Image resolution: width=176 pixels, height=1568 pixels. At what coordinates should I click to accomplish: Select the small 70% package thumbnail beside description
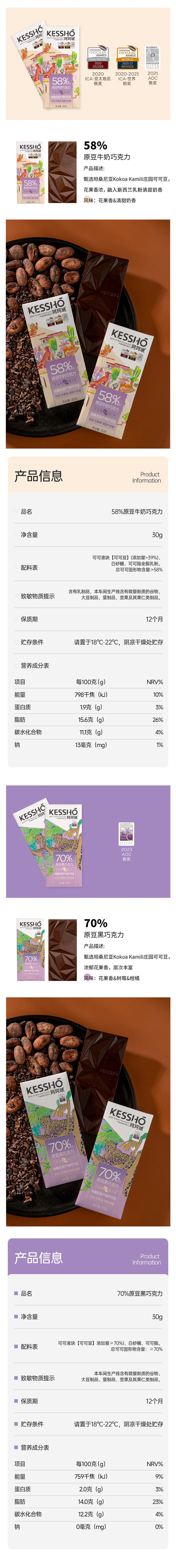[x=30, y=950]
